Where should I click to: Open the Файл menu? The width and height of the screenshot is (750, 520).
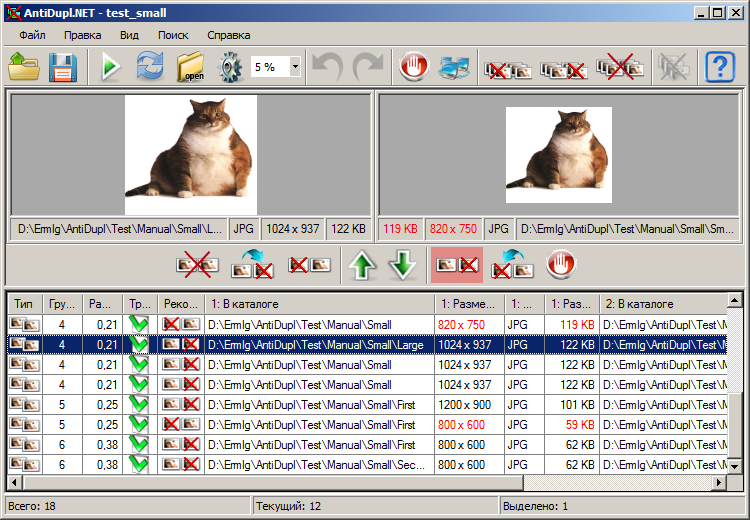tap(32, 35)
